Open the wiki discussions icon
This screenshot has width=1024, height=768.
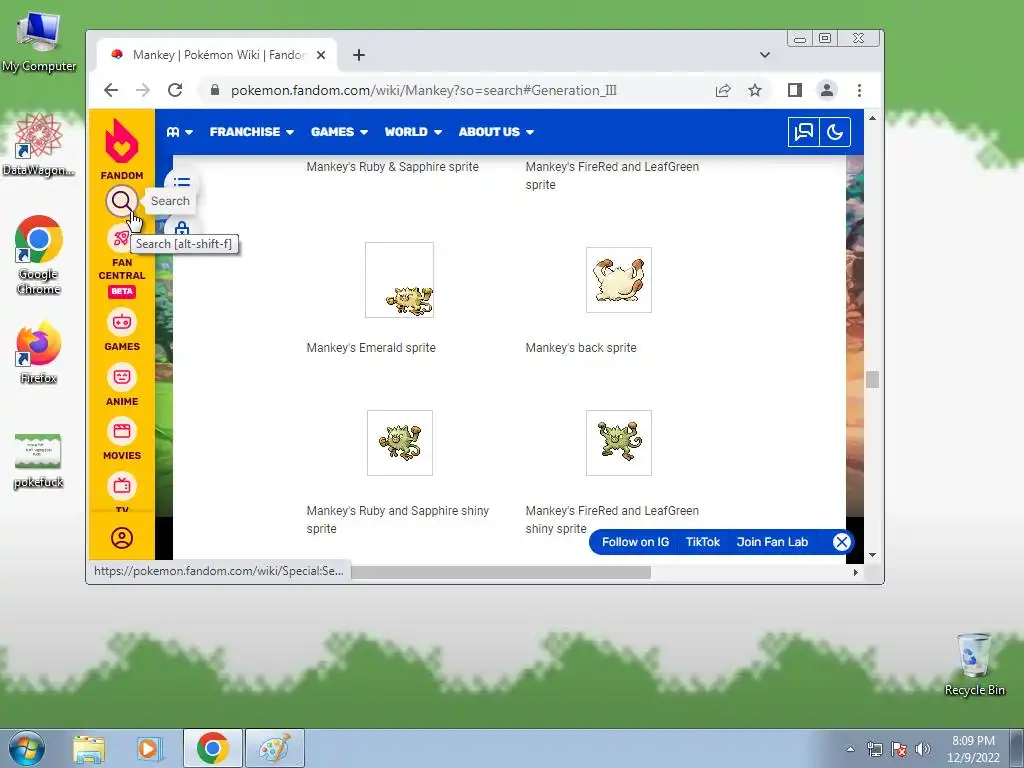click(803, 132)
